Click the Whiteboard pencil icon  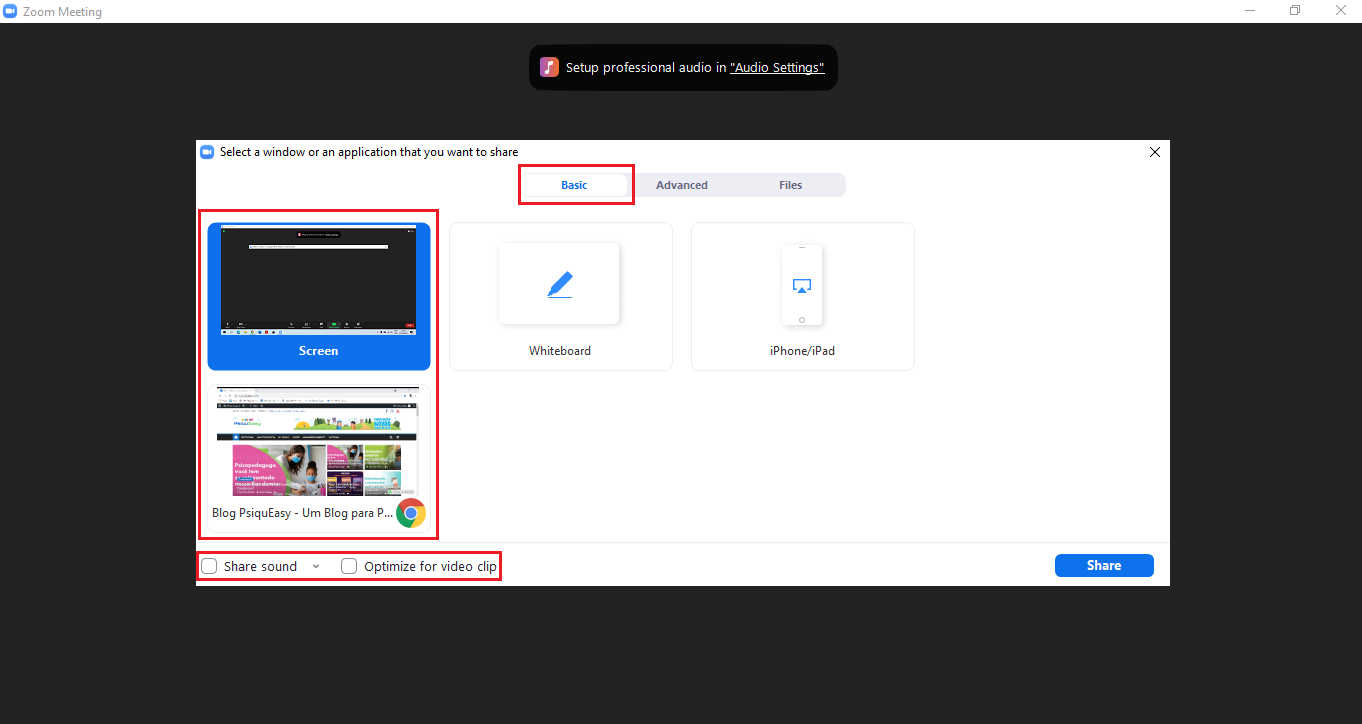click(560, 285)
